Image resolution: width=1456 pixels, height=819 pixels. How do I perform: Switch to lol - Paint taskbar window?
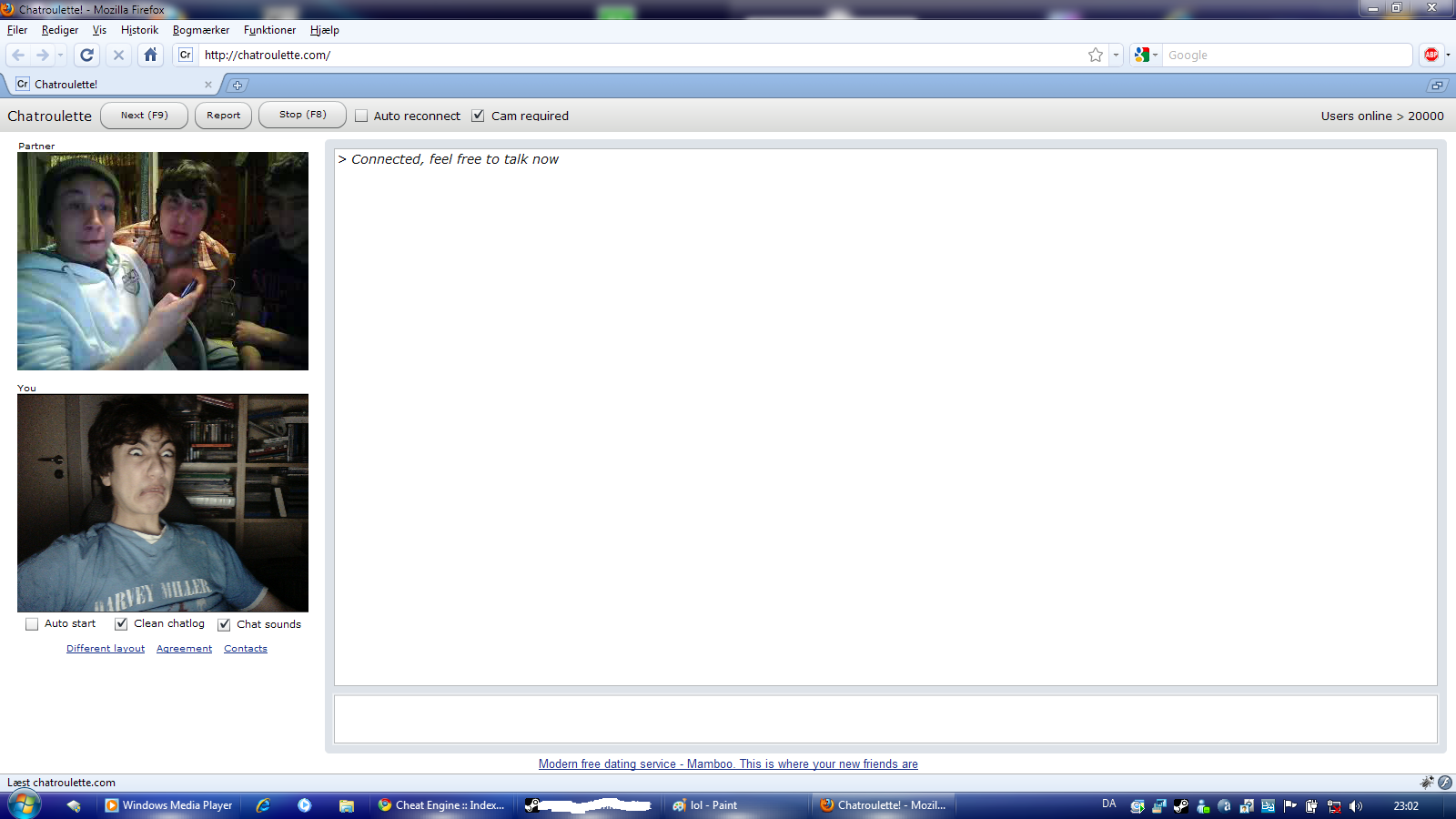[x=735, y=805]
